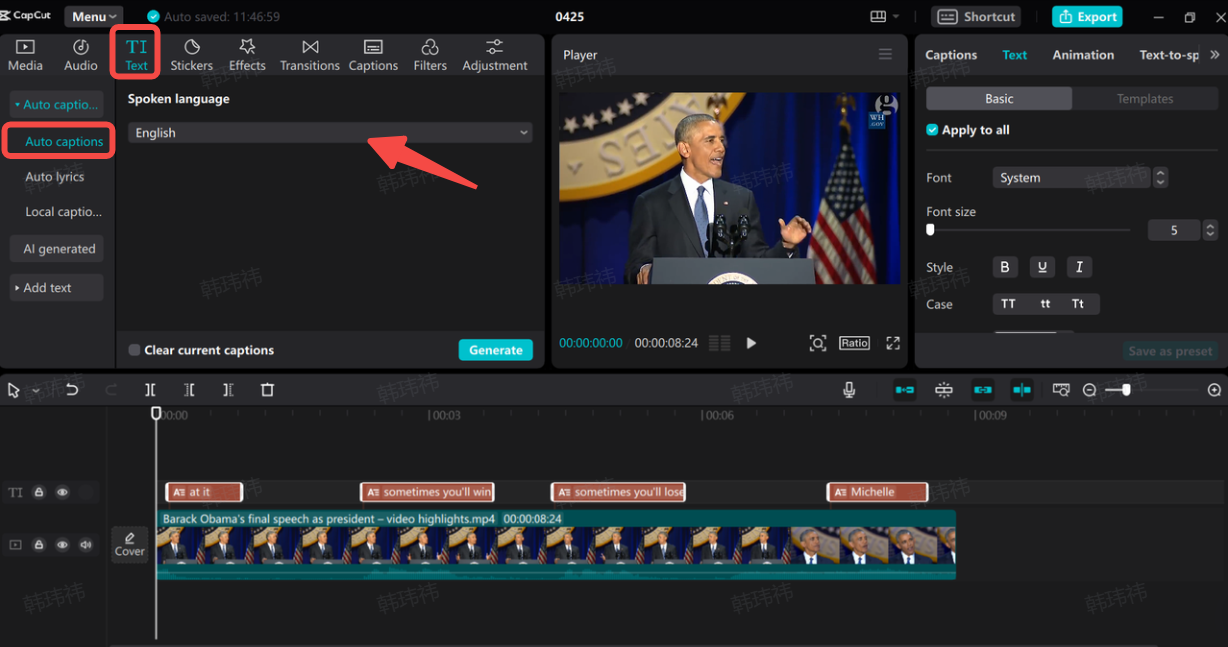Enter full screen preview
This screenshot has width=1228, height=647.
[893, 343]
